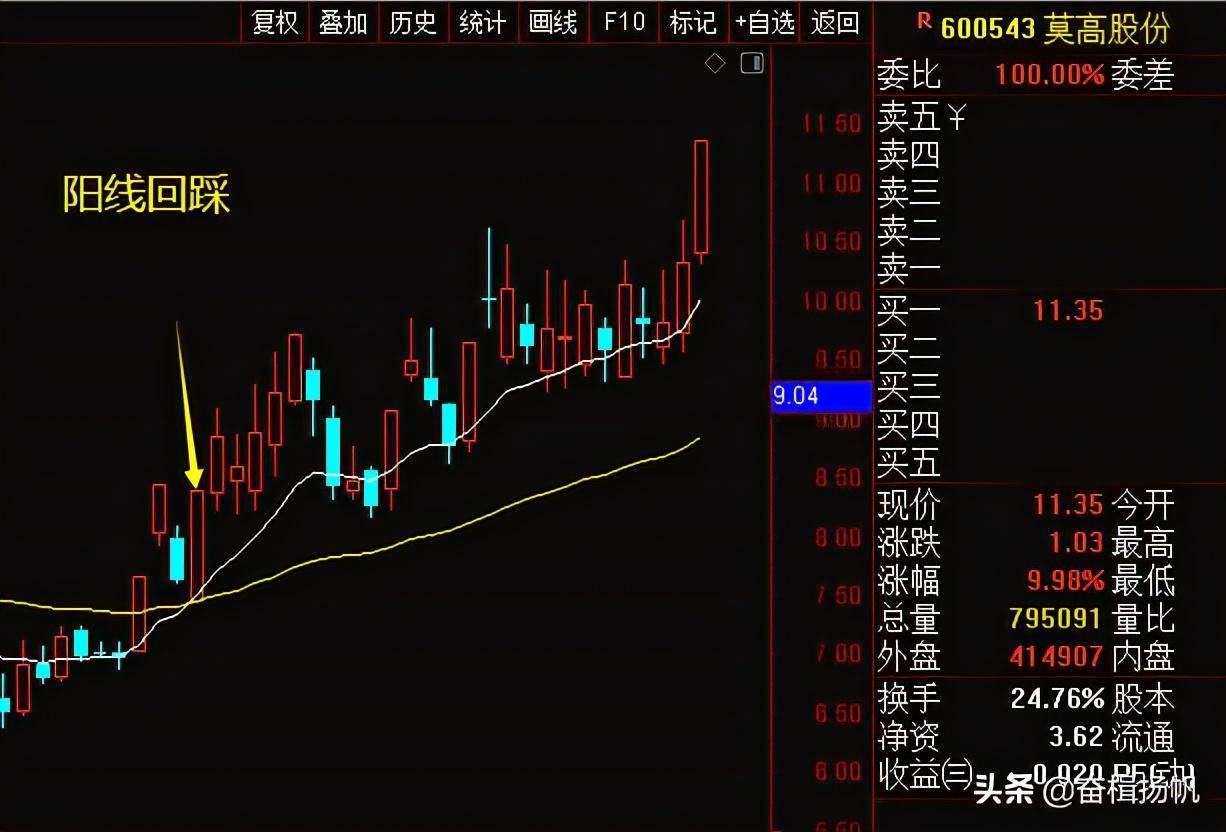Click the diamond icon above the chart

(715, 64)
